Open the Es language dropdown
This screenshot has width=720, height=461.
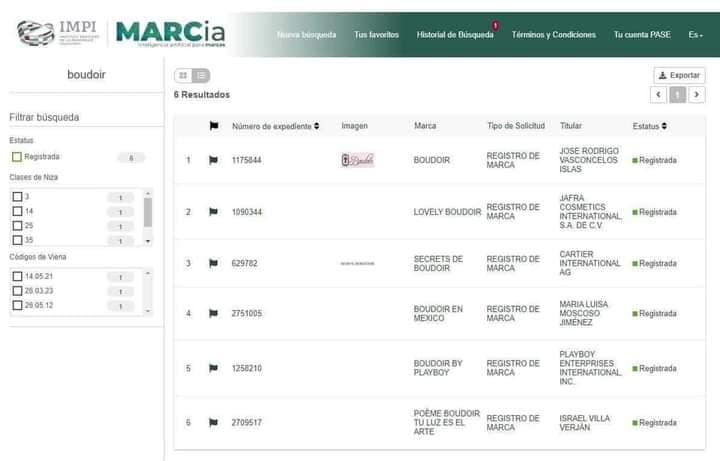pyautogui.click(x=694, y=35)
